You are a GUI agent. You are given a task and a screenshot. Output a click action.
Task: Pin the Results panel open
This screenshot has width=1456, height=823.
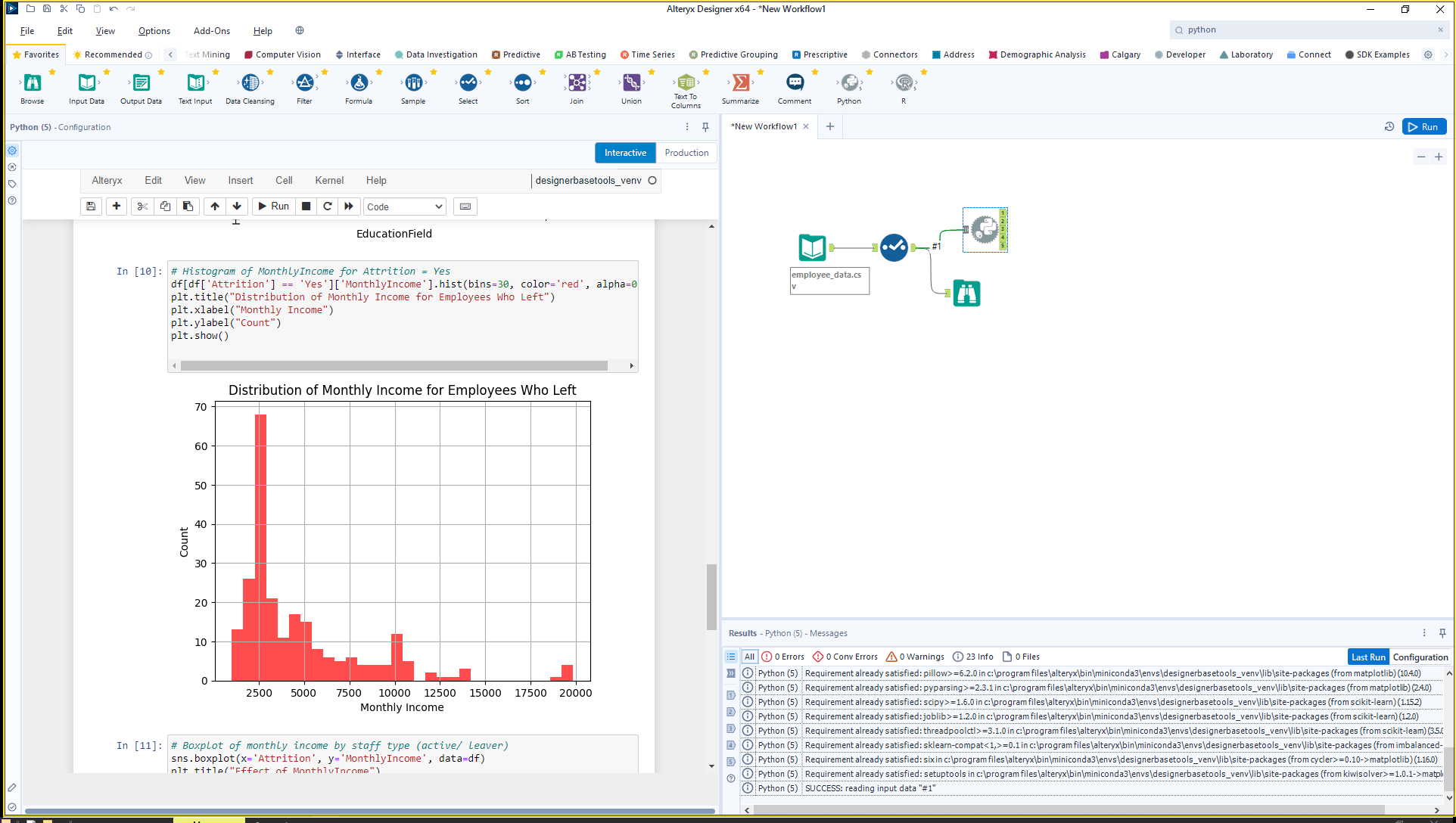pos(1442,632)
